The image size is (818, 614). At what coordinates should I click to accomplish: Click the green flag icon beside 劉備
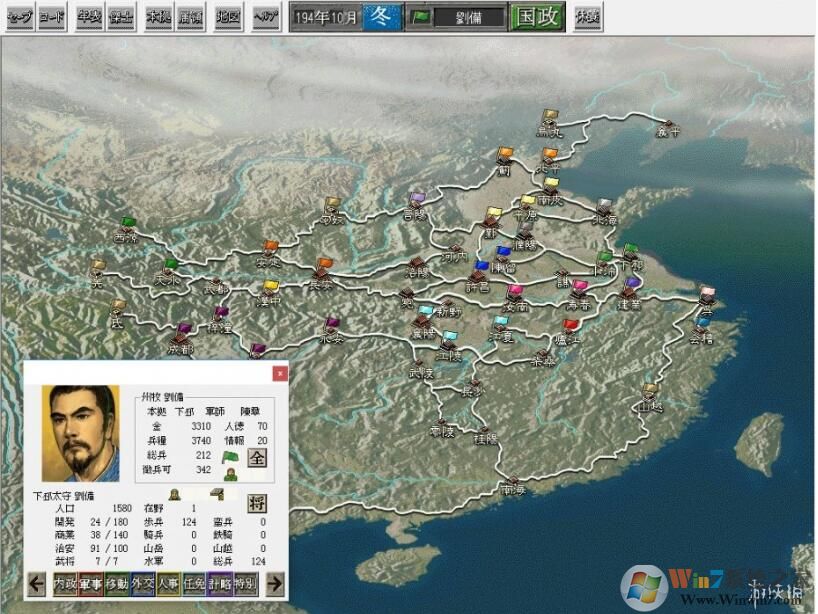421,18
